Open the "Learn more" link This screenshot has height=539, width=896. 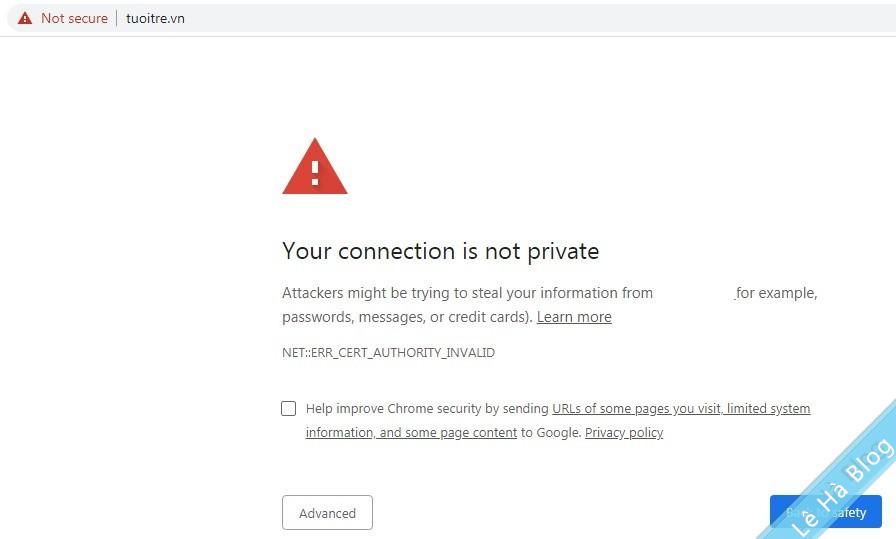(574, 317)
